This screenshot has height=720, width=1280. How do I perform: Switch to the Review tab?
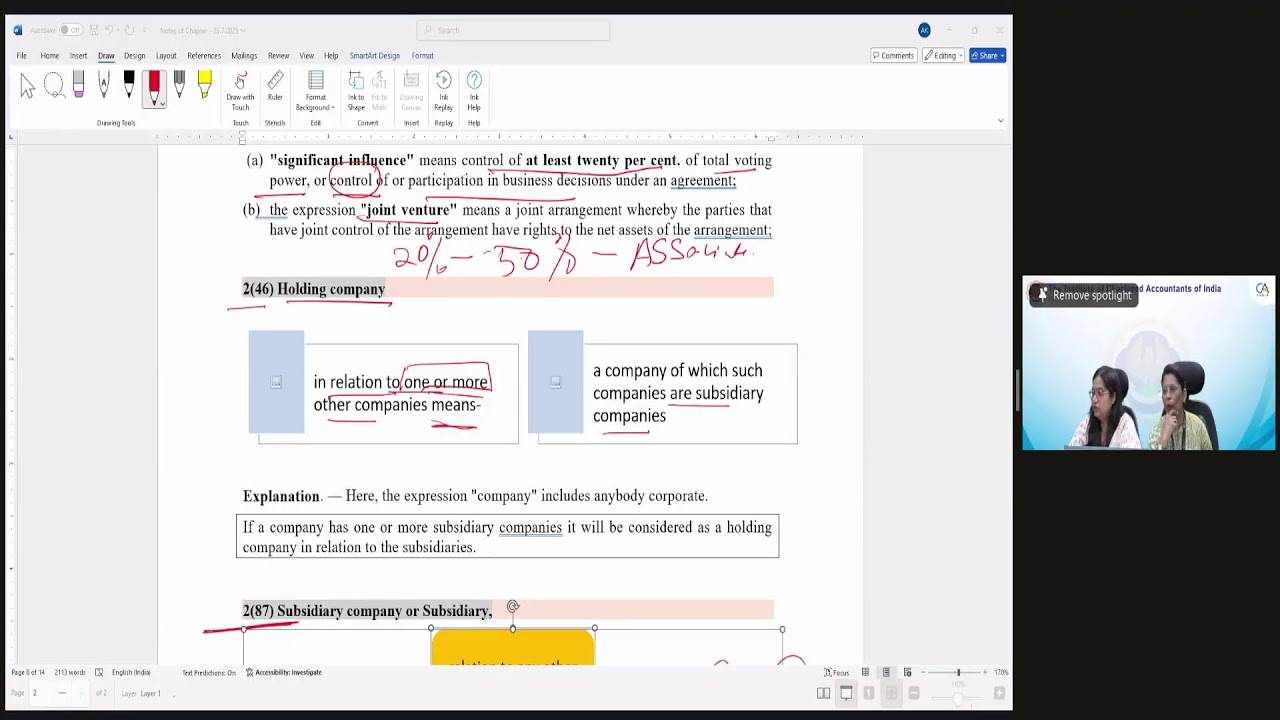(x=278, y=56)
